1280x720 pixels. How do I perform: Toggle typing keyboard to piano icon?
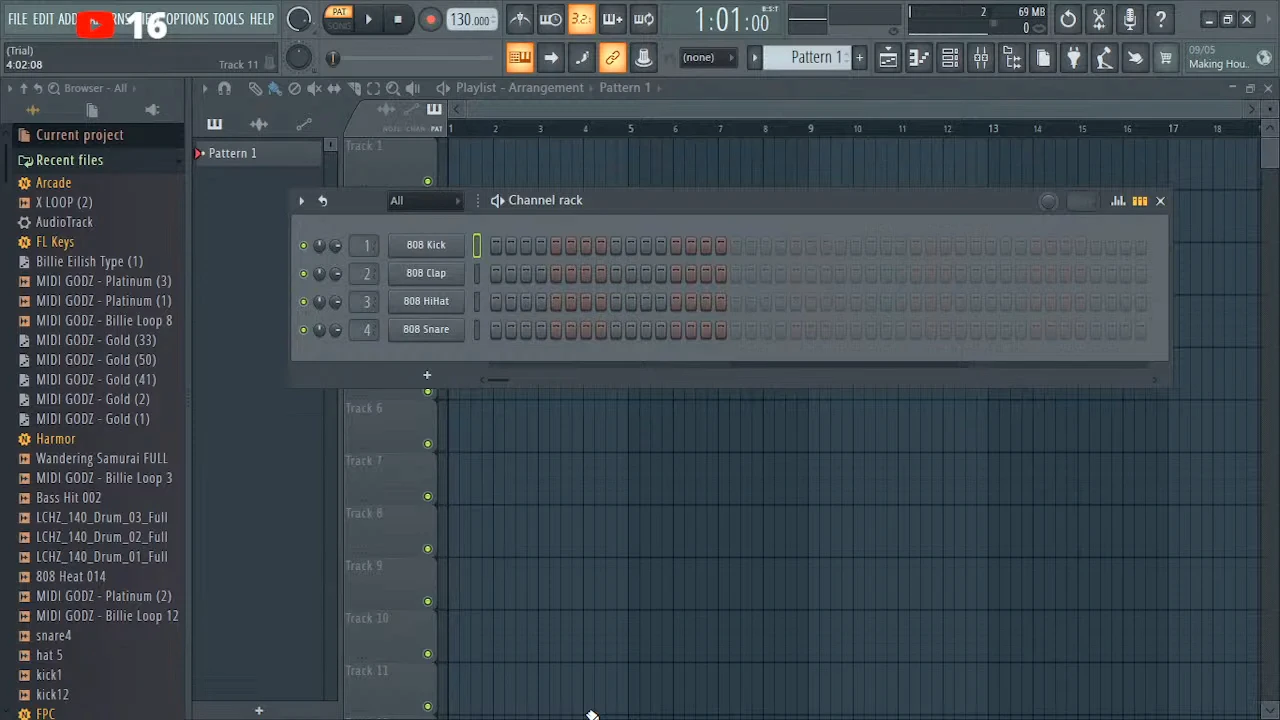coord(520,58)
